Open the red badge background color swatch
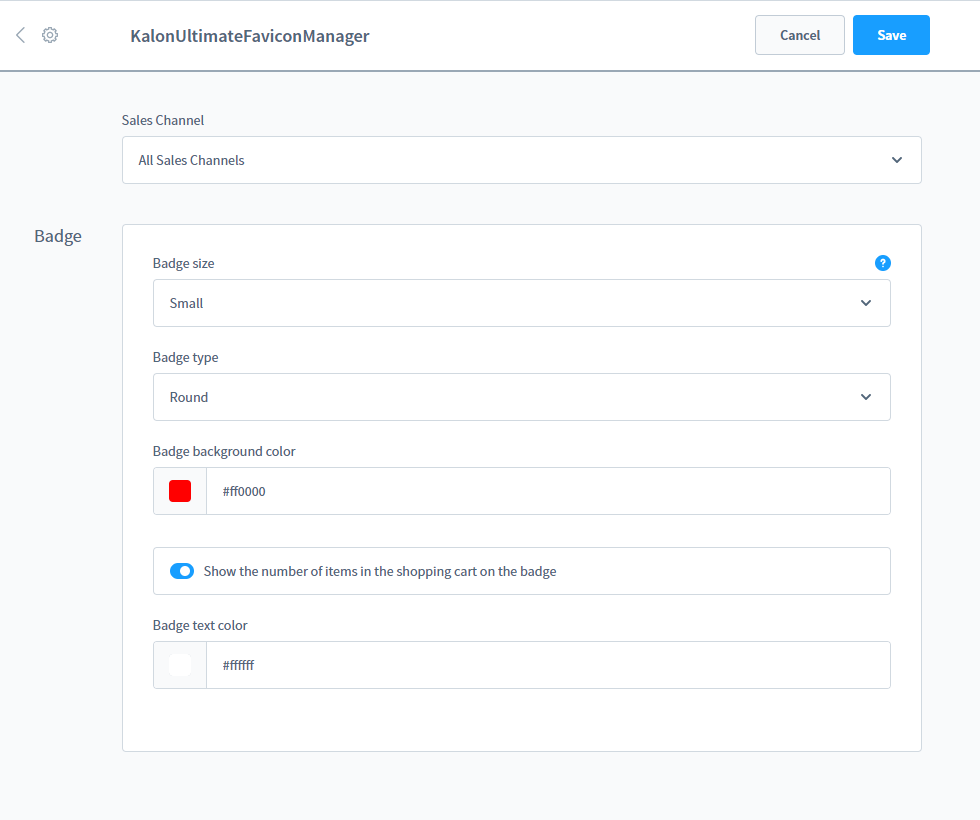Viewport: 980px width, 820px height. [x=180, y=491]
